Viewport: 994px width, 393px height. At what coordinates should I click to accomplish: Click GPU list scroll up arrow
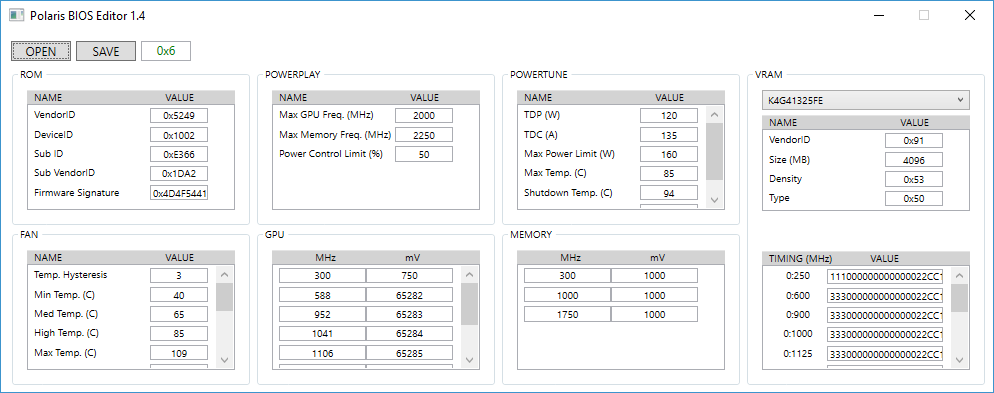(x=469, y=274)
